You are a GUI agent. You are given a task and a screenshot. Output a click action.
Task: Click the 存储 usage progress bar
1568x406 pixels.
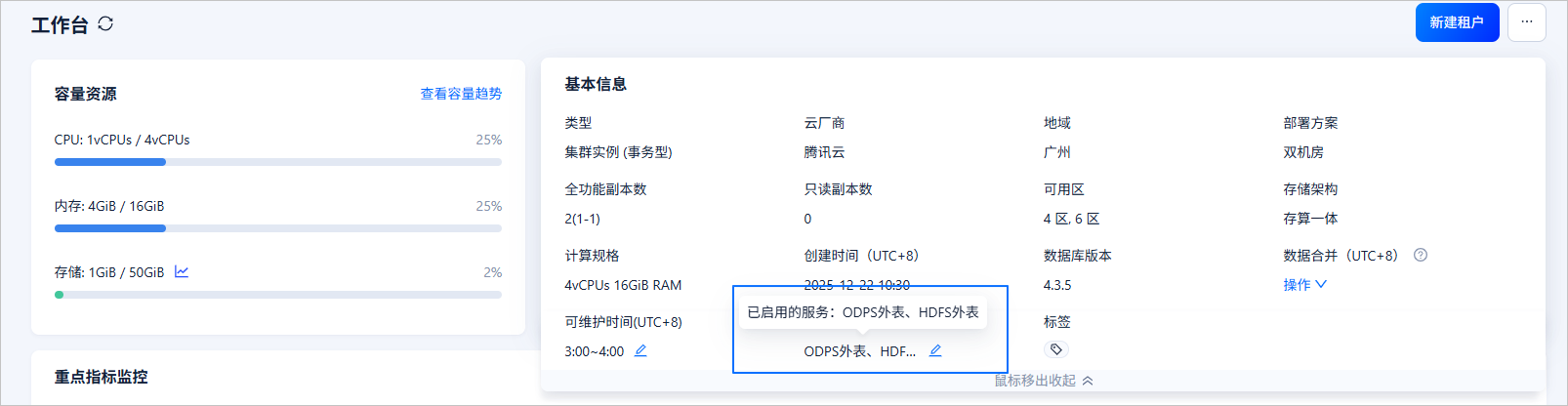point(278,295)
